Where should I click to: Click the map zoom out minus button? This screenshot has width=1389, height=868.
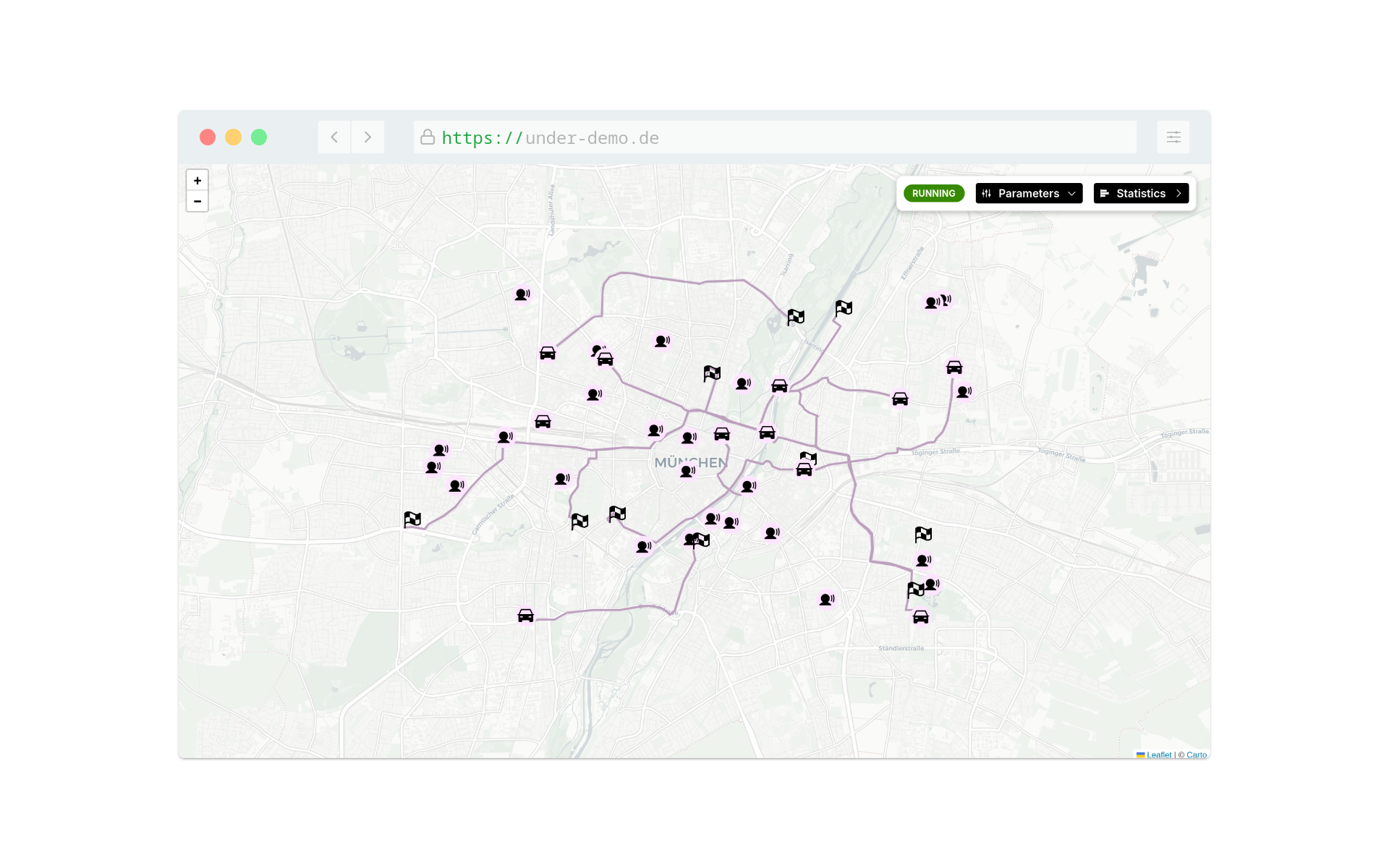197,201
